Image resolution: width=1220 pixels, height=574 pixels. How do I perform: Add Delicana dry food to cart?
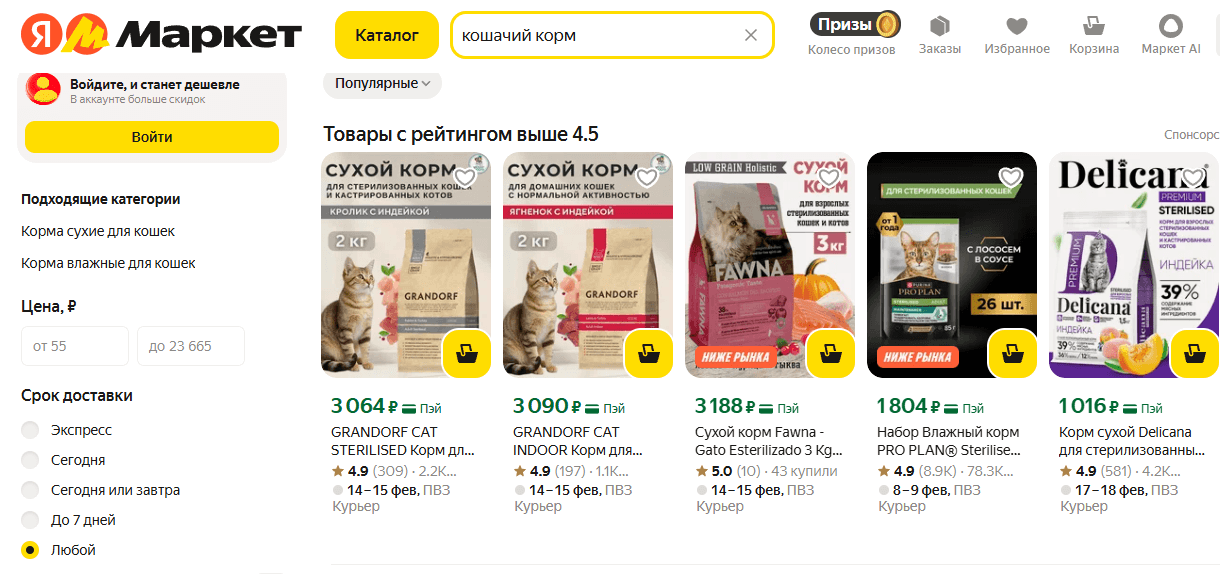[x=1193, y=352]
